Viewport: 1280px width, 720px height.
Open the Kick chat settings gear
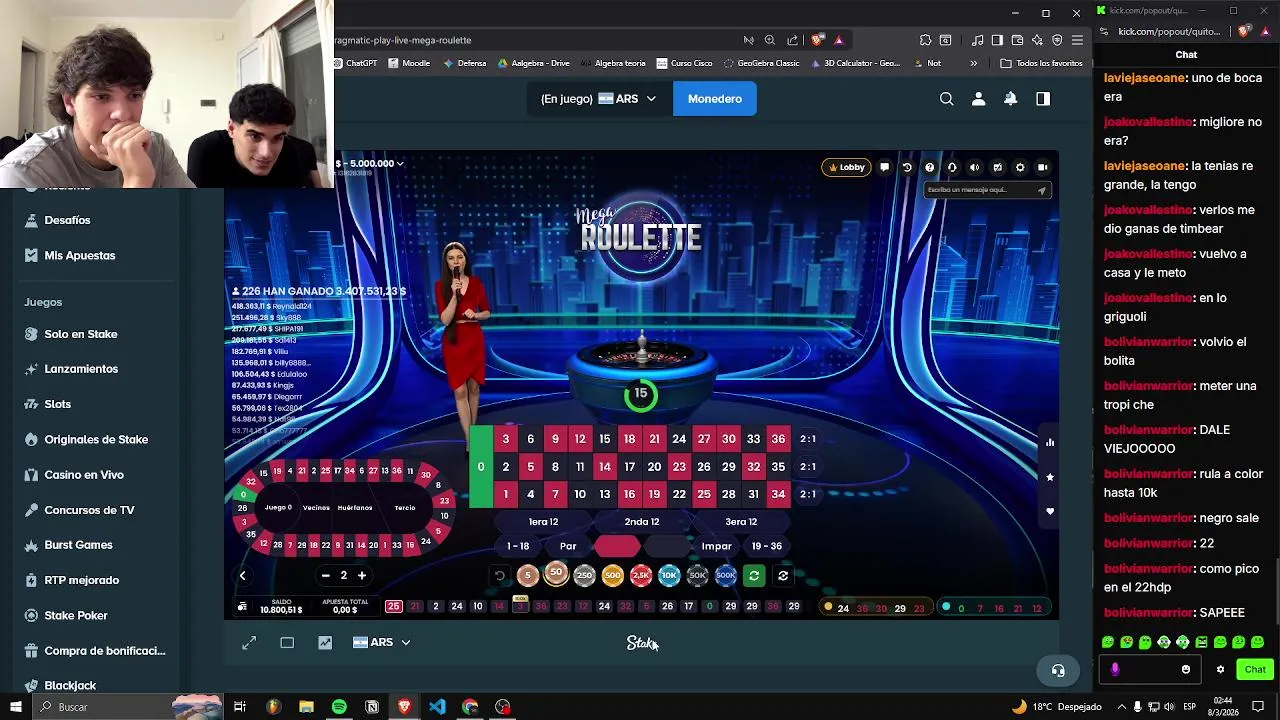click(x=1220, y=670)
